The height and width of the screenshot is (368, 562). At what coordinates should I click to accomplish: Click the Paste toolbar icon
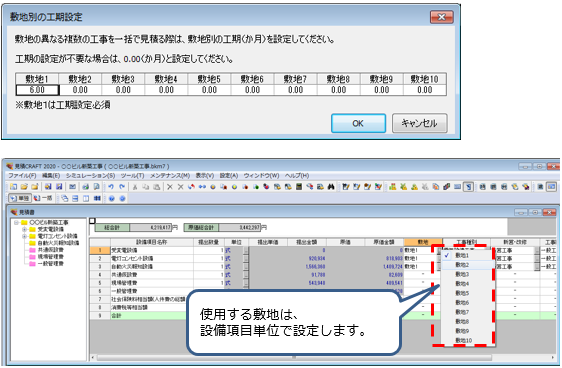pos(156,187)
